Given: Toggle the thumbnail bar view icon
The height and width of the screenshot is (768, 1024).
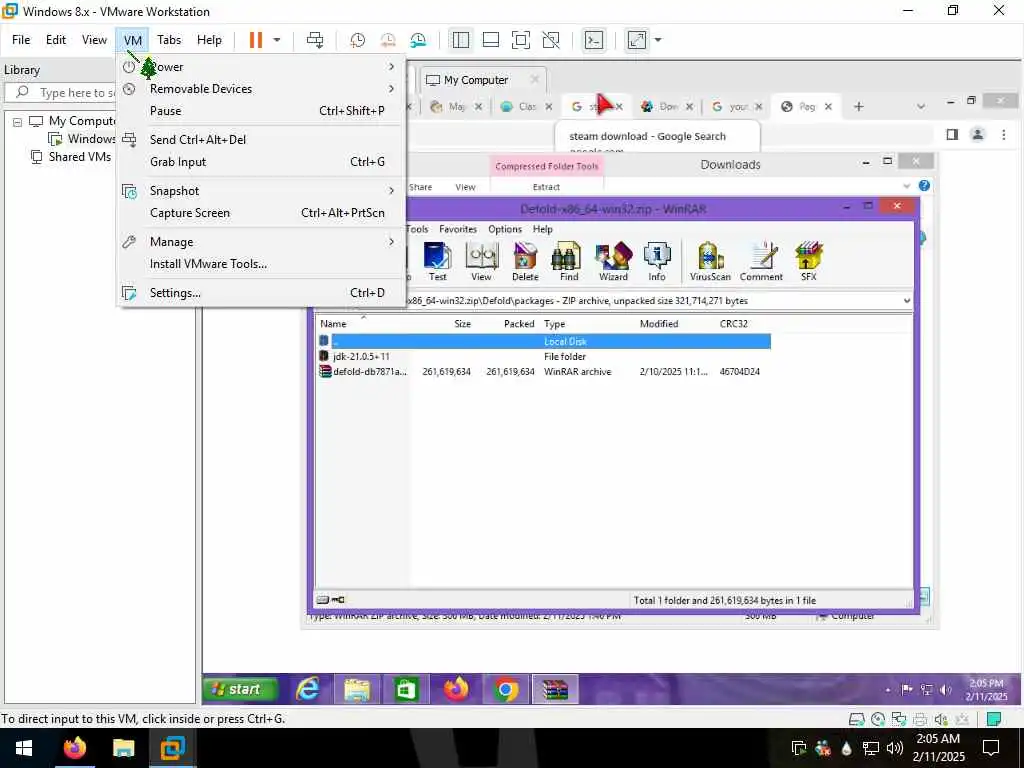Looking at the screenshot, I should pos(490,40).
